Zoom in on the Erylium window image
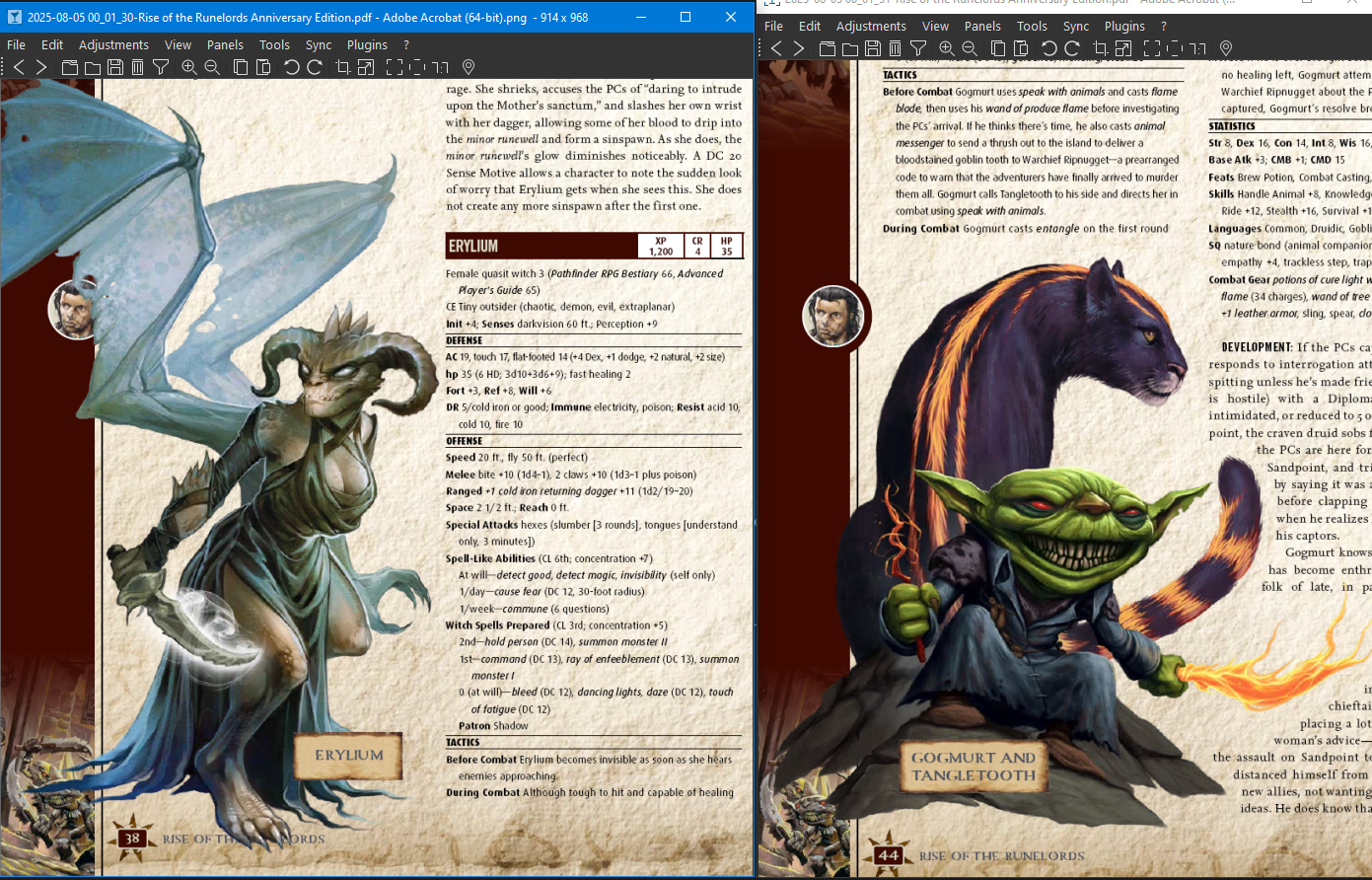1372x880 pixels. click(189, 67)
